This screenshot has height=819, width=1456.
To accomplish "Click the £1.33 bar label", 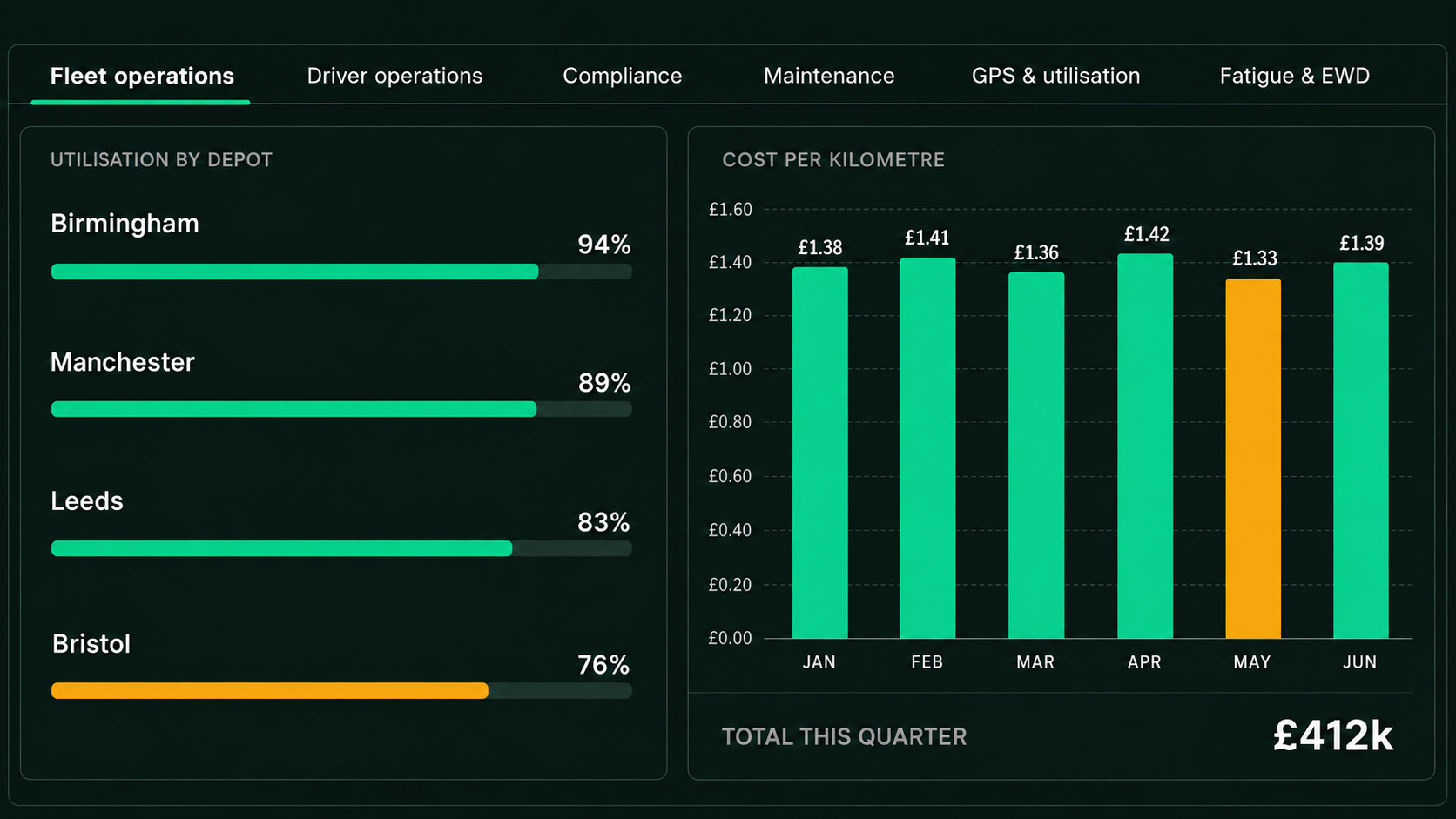I will point(1255,258).
